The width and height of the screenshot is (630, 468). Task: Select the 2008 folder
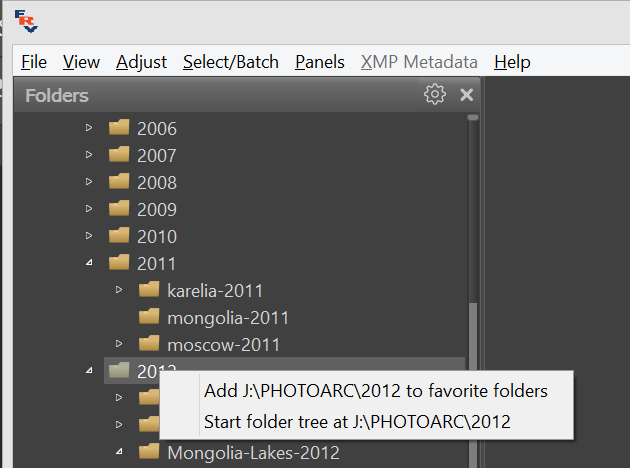pyautogui.click(x=156, y=182)
